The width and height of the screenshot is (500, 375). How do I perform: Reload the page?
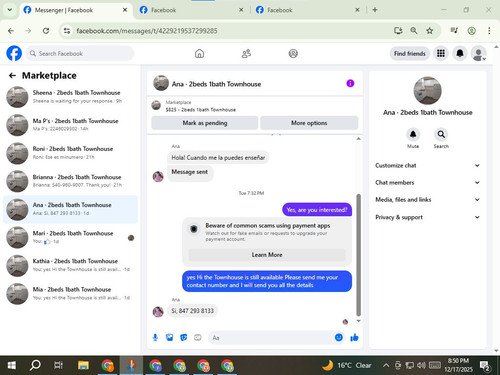(46, 31)
